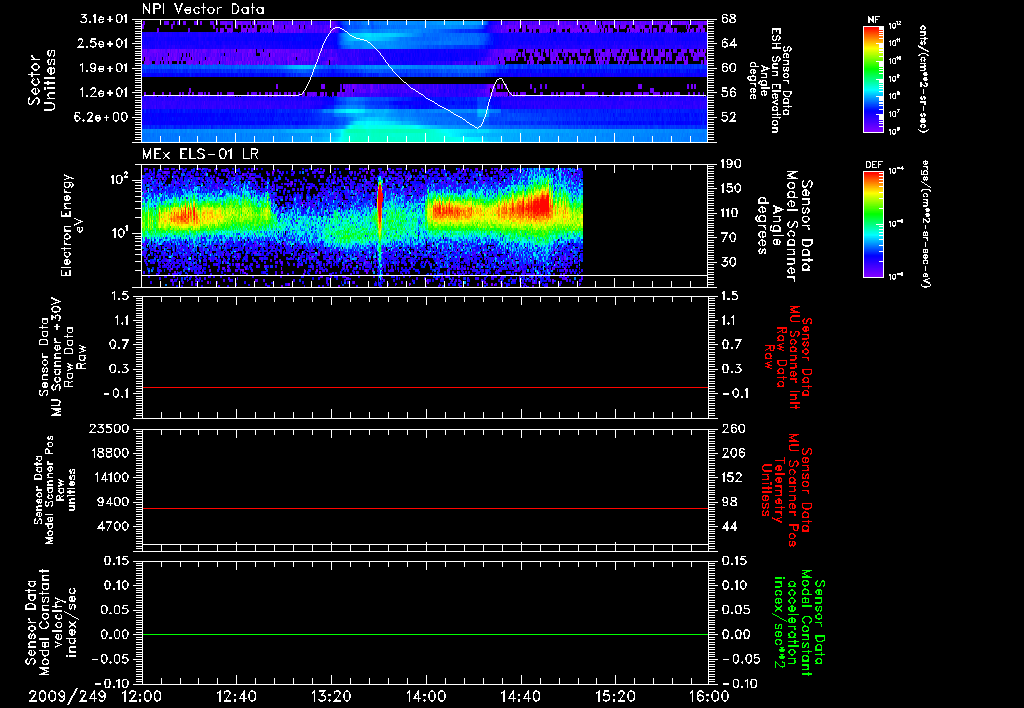Click the 190 scanner angle tick label

tap(731, 164)
